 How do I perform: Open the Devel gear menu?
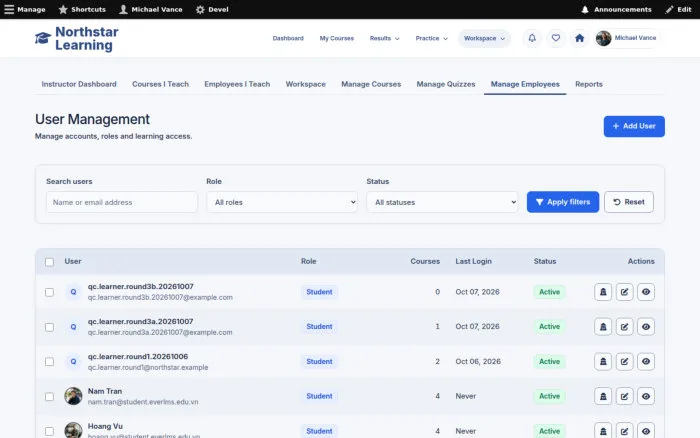212,9
